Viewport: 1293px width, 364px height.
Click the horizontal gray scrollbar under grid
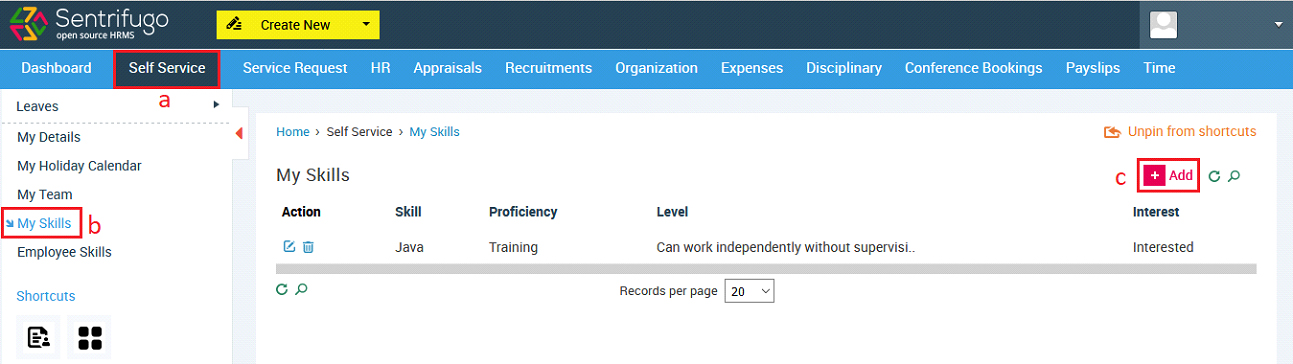point(766,268)
